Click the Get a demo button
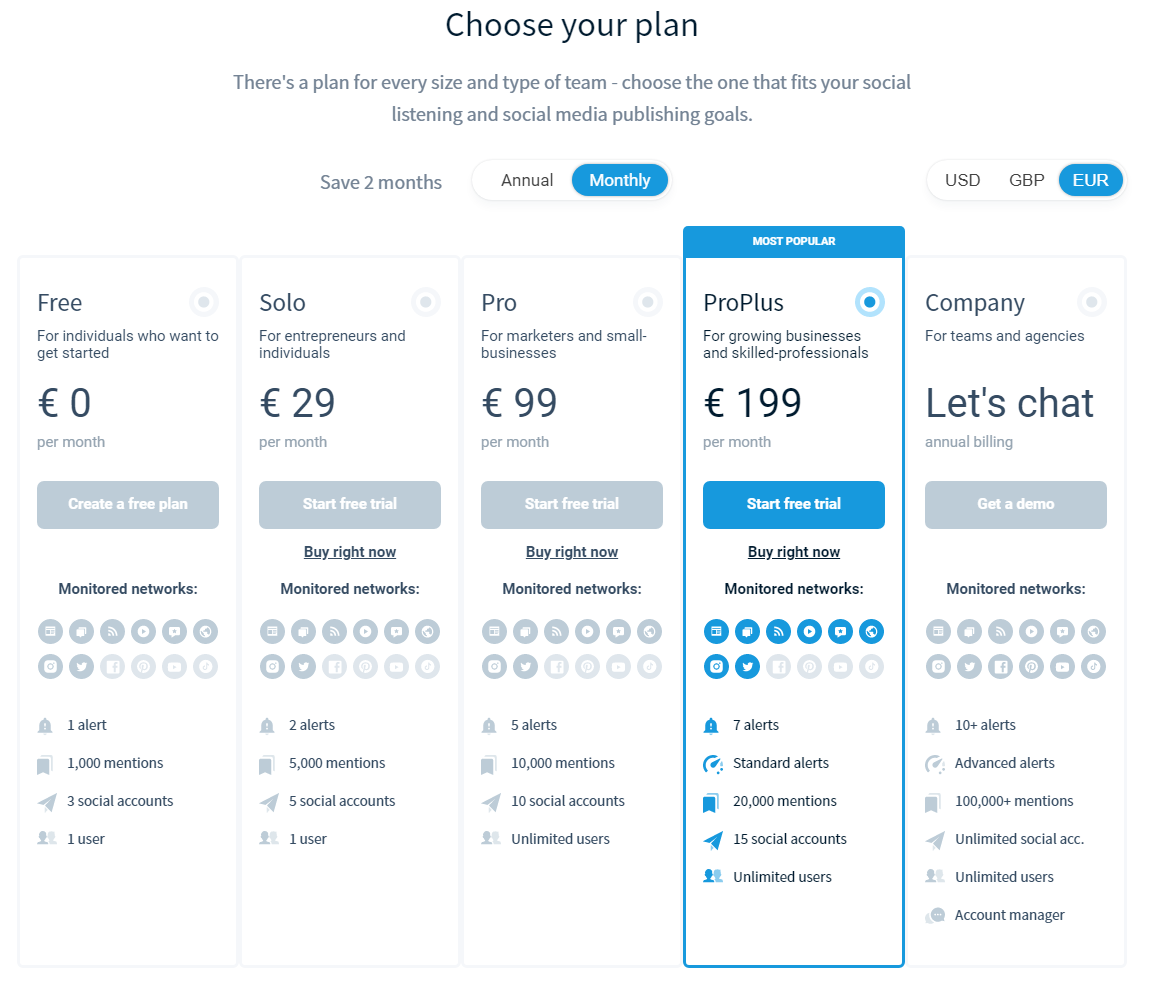Viewport: 1149px width, 989px height. [x=1016, y=505]
